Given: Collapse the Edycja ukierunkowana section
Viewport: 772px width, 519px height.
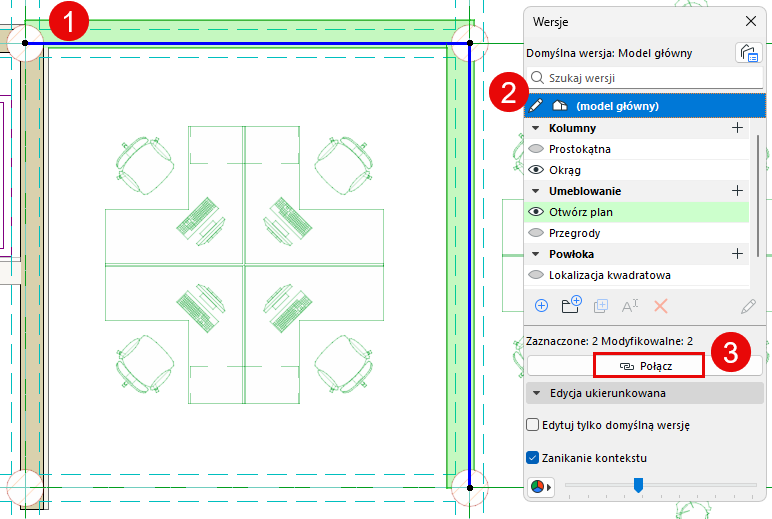Looking at the screenshot, I should coord(537,393).
